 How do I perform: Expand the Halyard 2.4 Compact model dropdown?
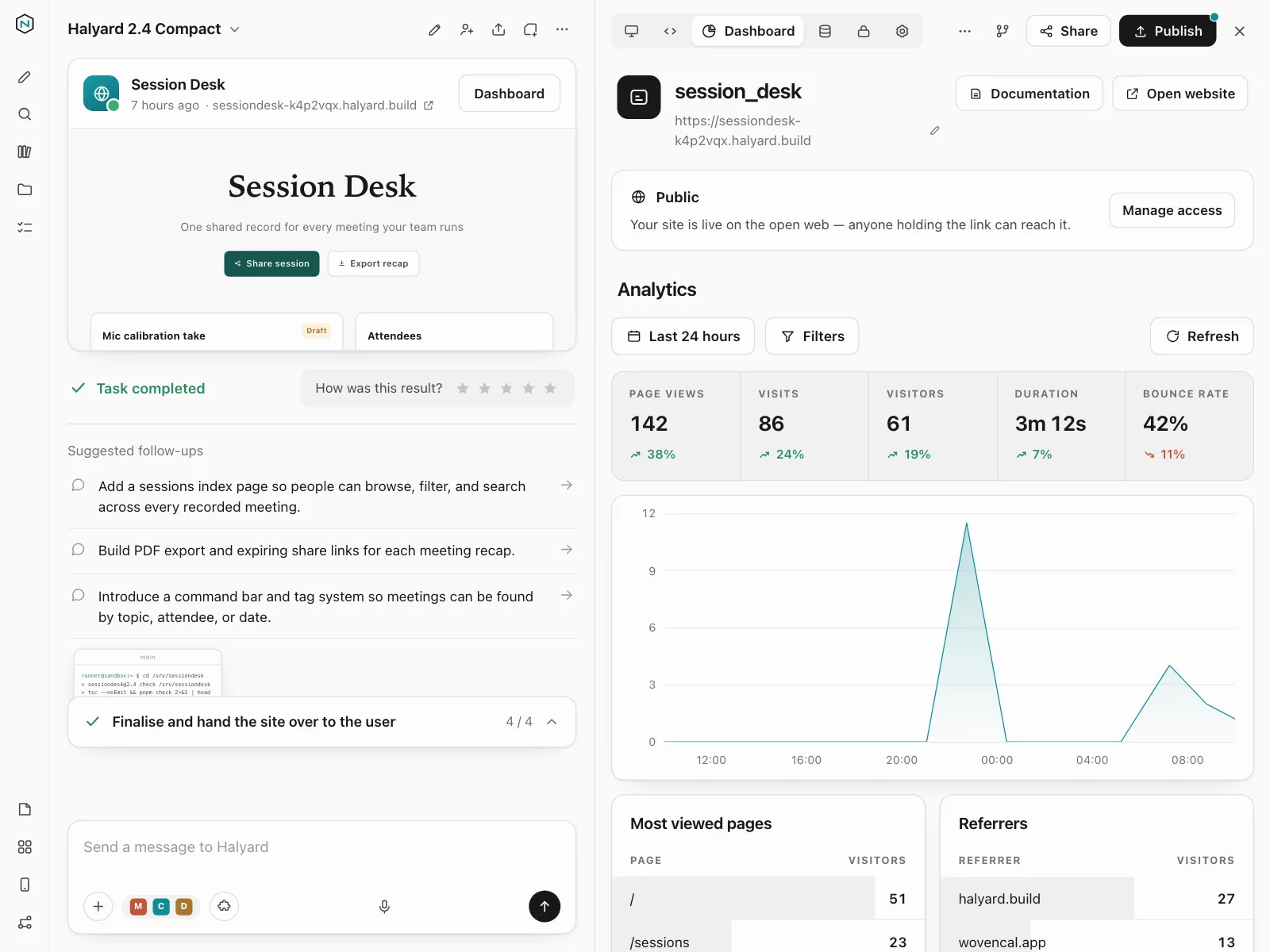(154, 29)
